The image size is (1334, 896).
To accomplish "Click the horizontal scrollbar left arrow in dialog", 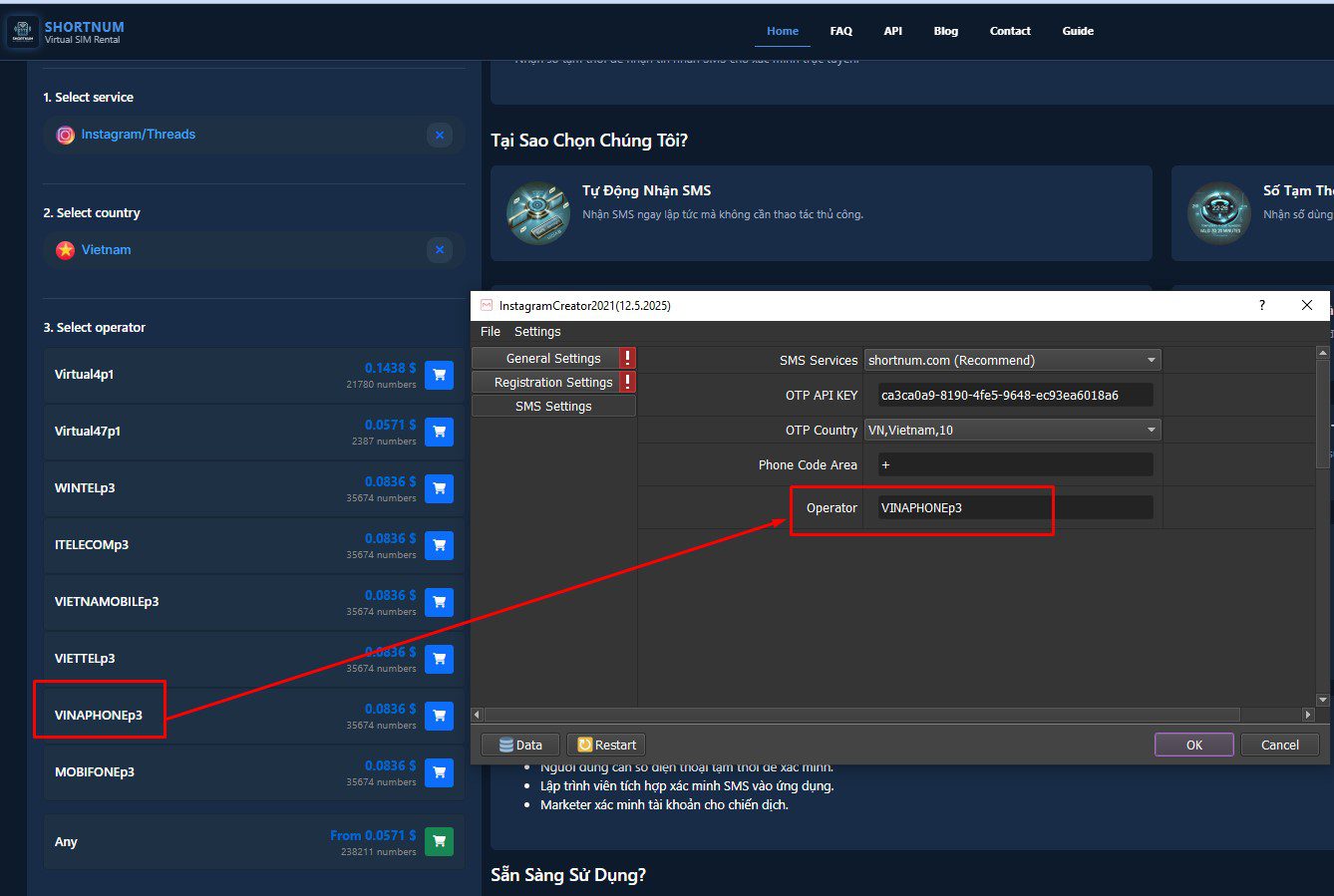I will (478, 715).
